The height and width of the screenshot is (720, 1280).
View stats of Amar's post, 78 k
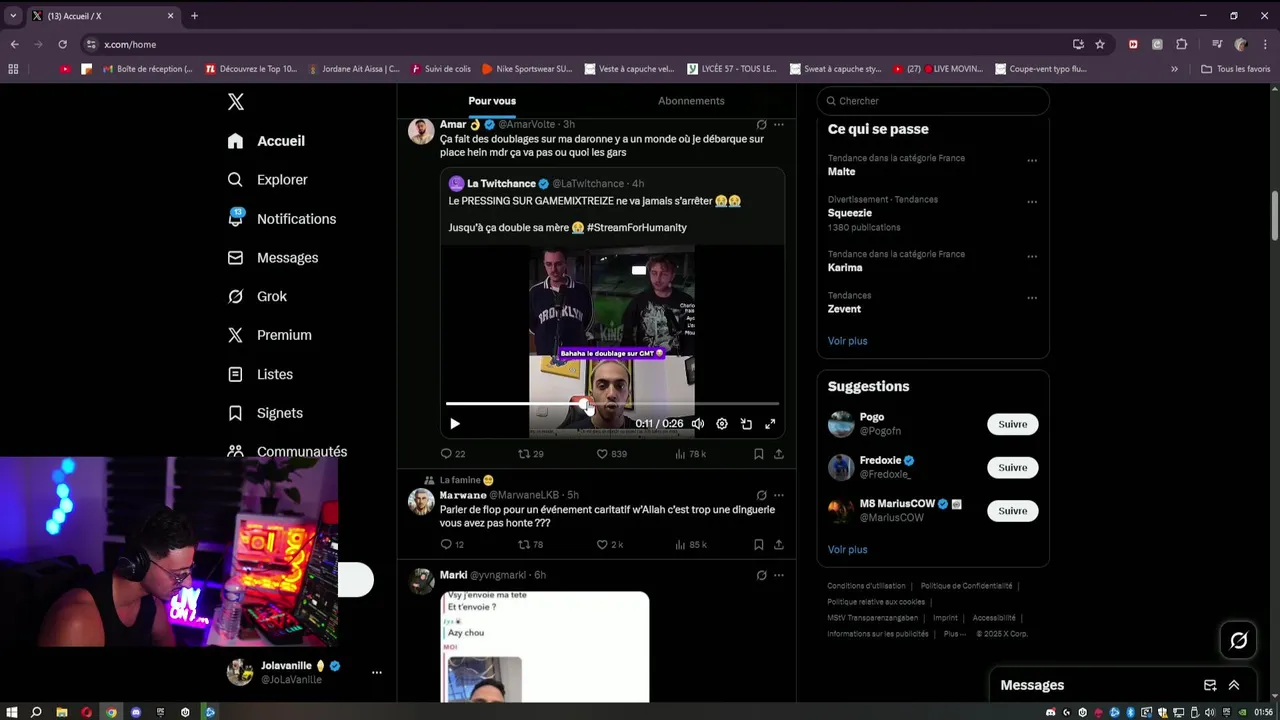click(690, 454)
